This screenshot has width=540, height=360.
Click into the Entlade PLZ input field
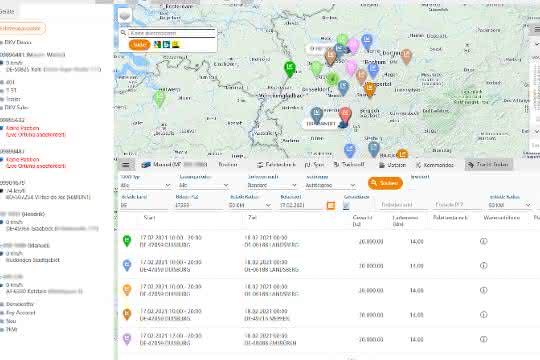point(457,205)
